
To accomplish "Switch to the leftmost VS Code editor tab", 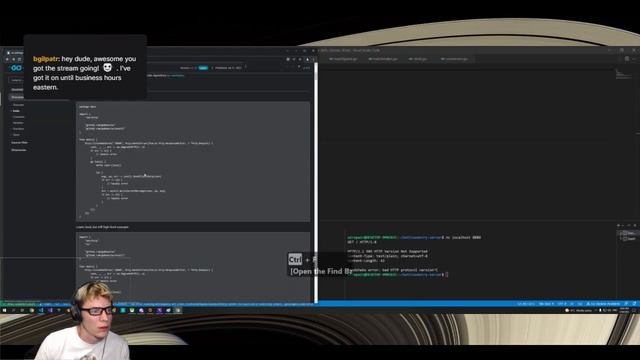I will click(343, 59).
